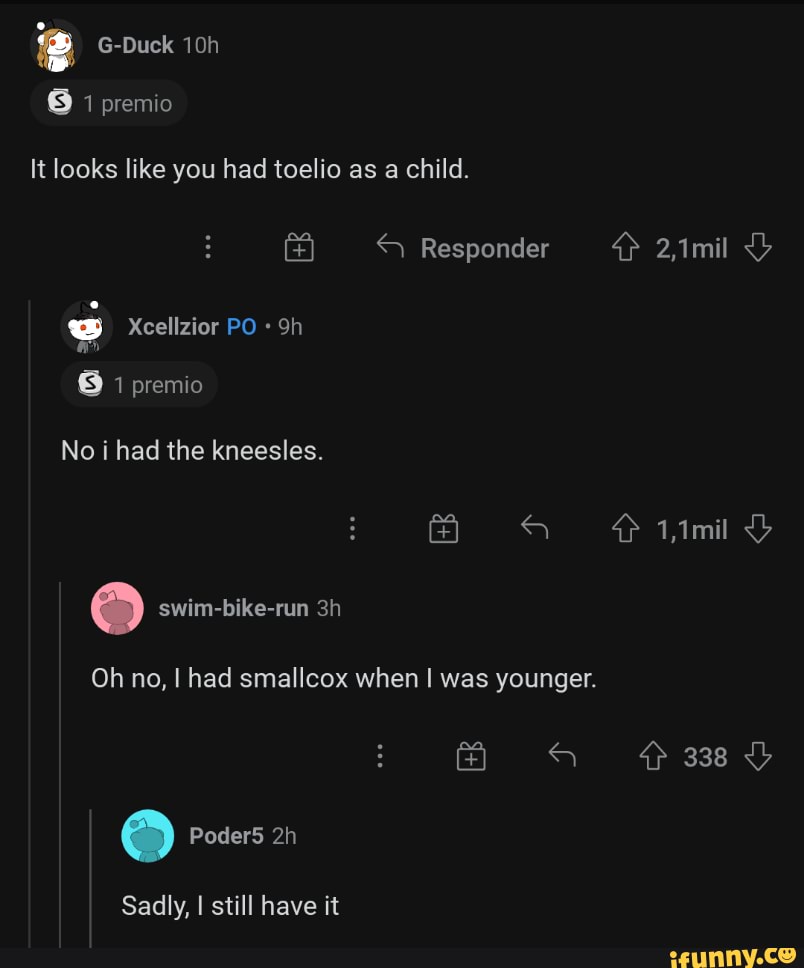Open G-Duck's avatar picture
The width and height of the screenshot is (804, 968).
[x=57, y=44]
